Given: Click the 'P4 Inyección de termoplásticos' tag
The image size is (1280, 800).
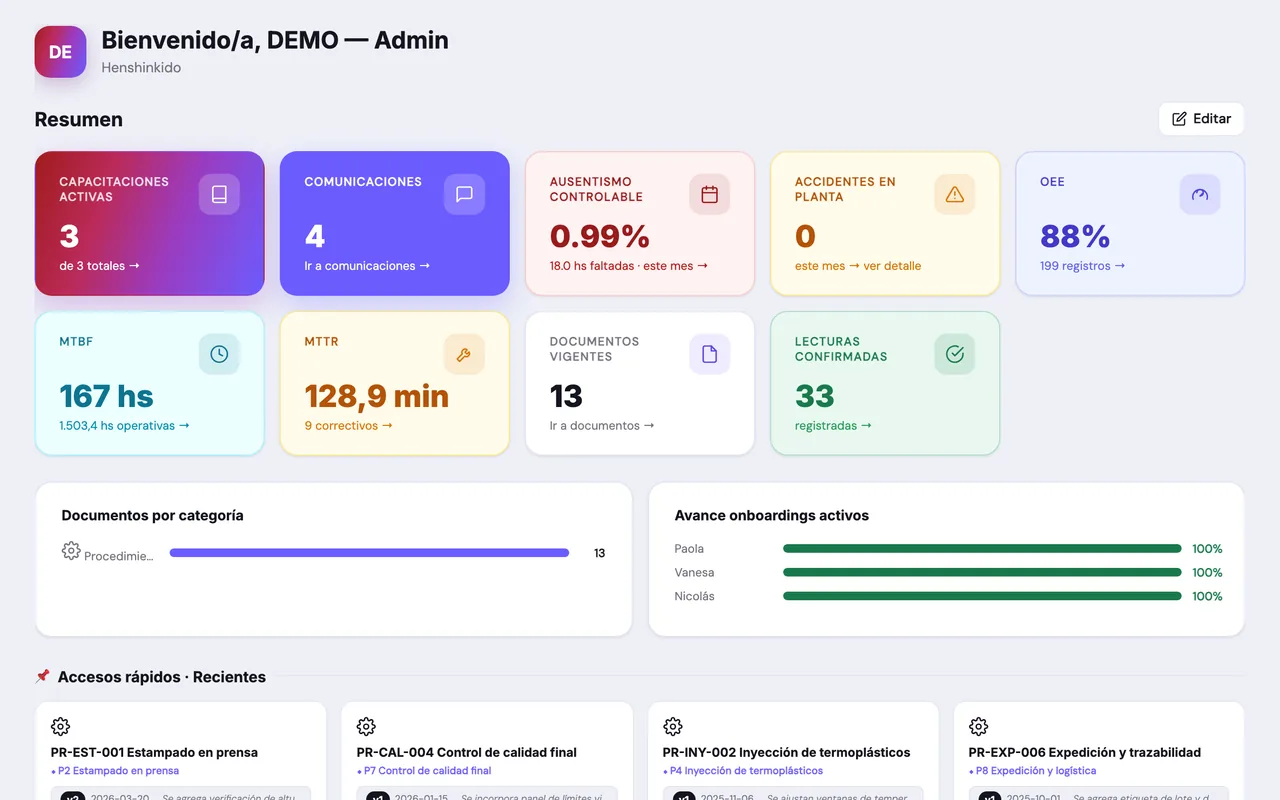Looking at the screenshot, I should (x=743, y=771).
